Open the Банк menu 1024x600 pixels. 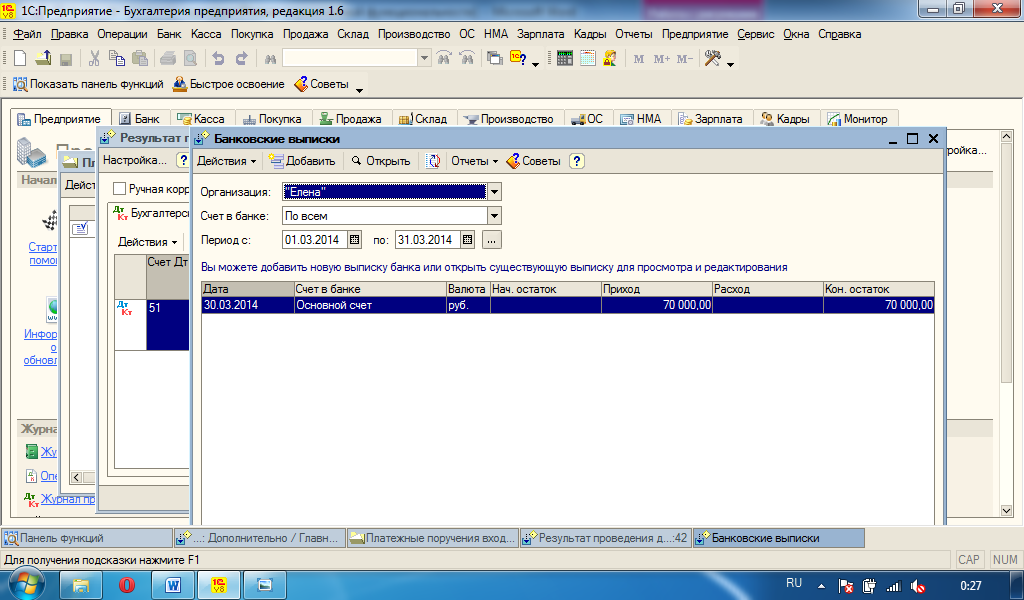[x=169, y=34]
